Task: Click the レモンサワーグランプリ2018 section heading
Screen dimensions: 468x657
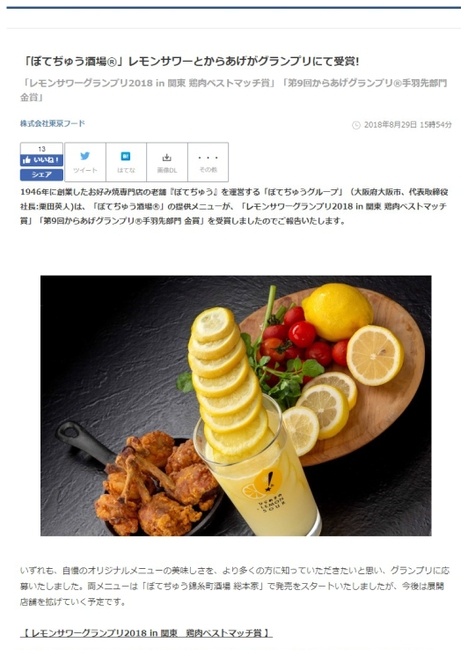Action: point(146,633)
